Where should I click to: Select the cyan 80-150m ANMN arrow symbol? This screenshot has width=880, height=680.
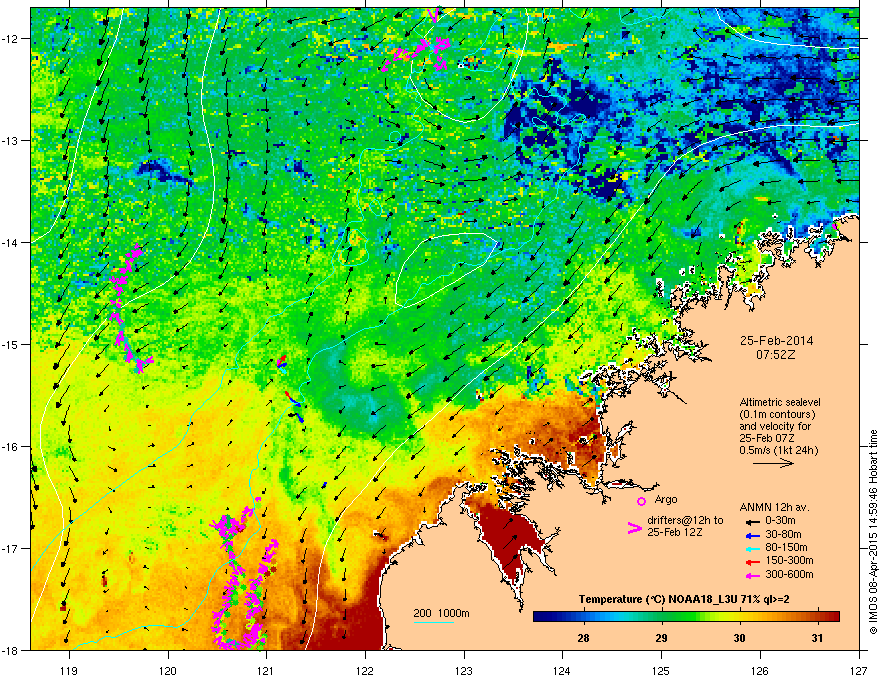[x=752, y=548]
